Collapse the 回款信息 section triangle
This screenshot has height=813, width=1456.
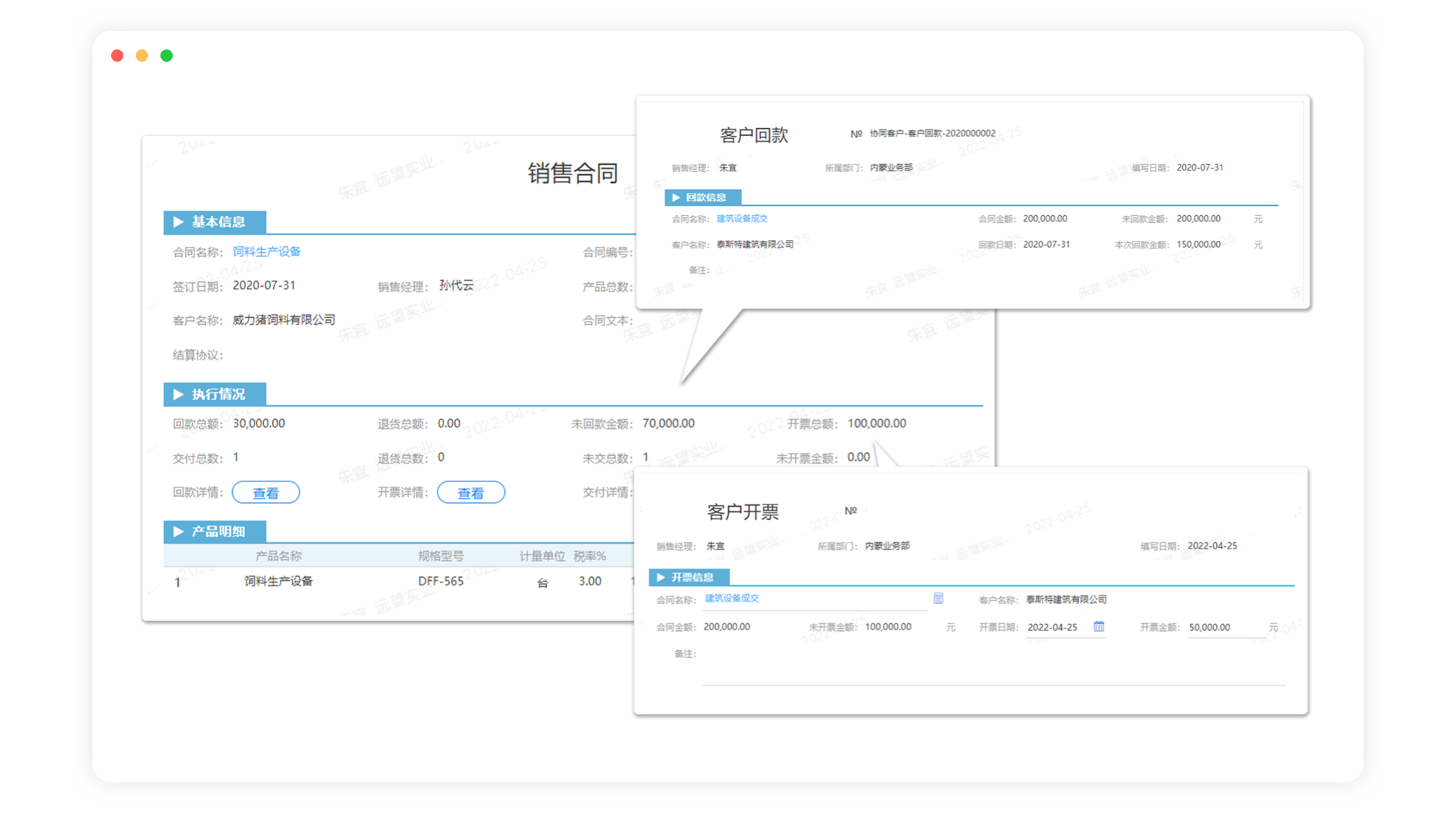pyautogui.click(x=676, y=197)
